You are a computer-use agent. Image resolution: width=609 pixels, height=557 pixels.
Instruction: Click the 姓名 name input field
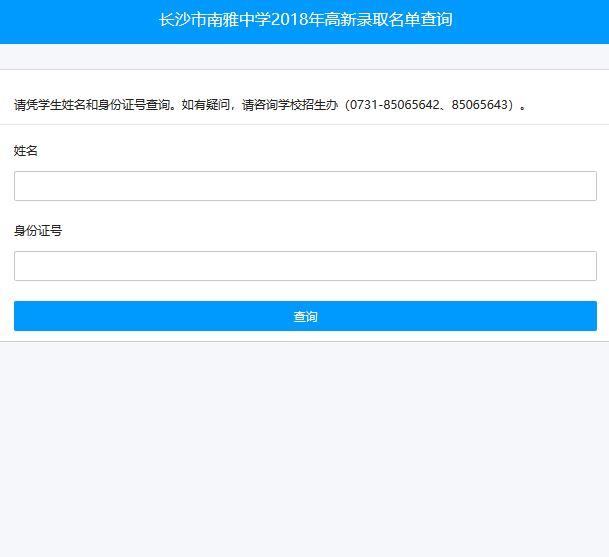point(305,186)
